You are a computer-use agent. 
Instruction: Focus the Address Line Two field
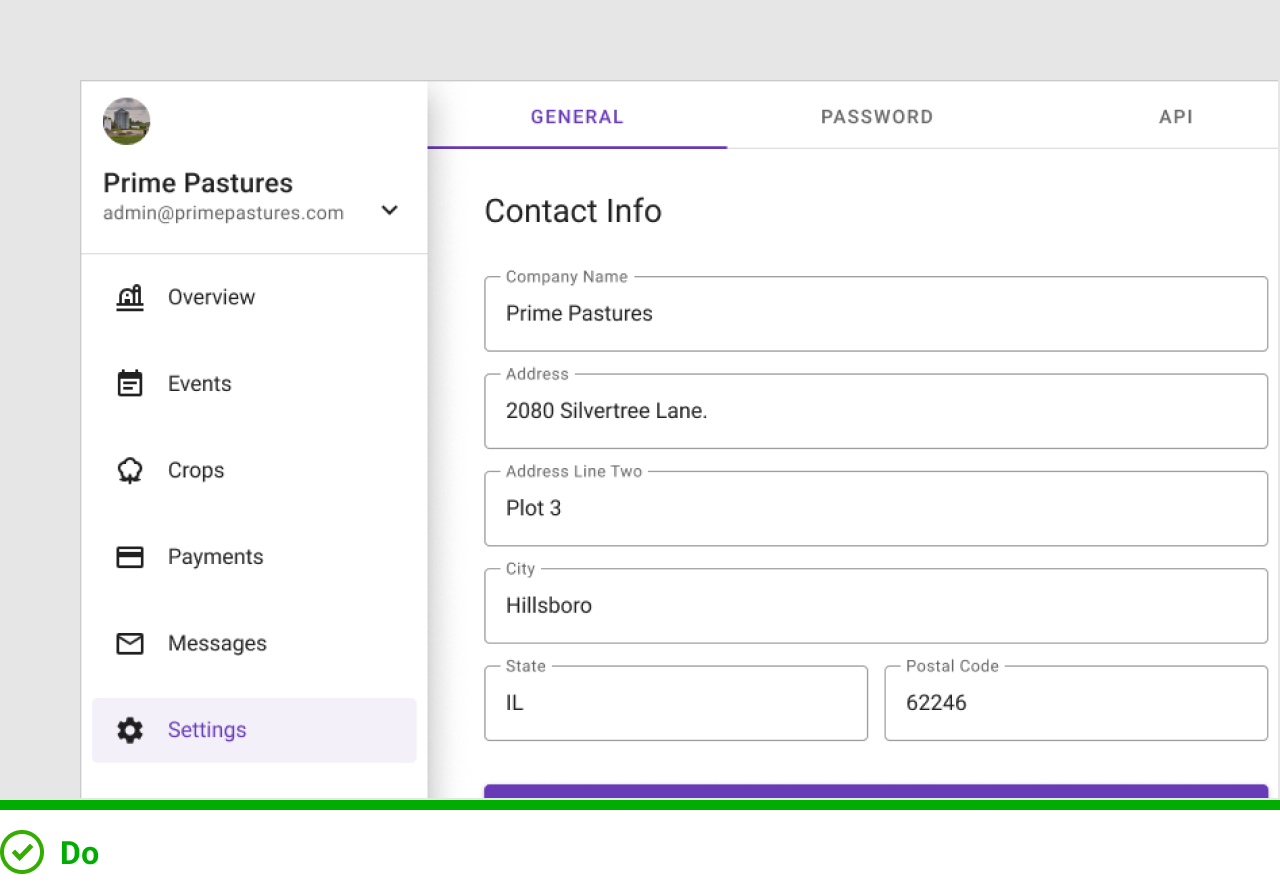pyautogui.click(x=876, y=508)
